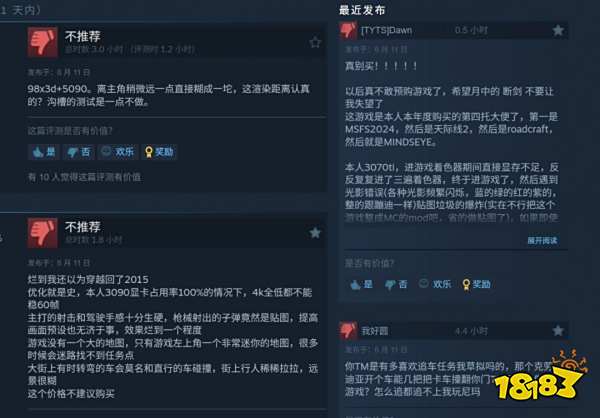Expand Dawn's review with 展开阅读

pos(542,240)
